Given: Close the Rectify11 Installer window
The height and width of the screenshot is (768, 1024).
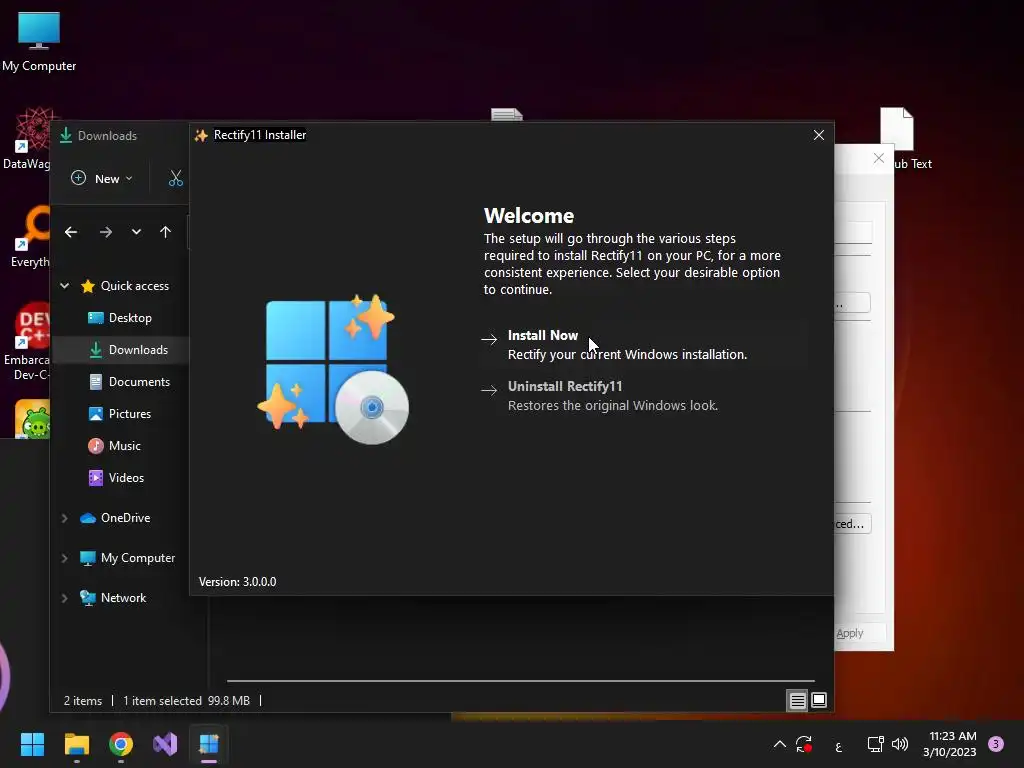Looking at the screenshot, I should [x=818, y=135].
